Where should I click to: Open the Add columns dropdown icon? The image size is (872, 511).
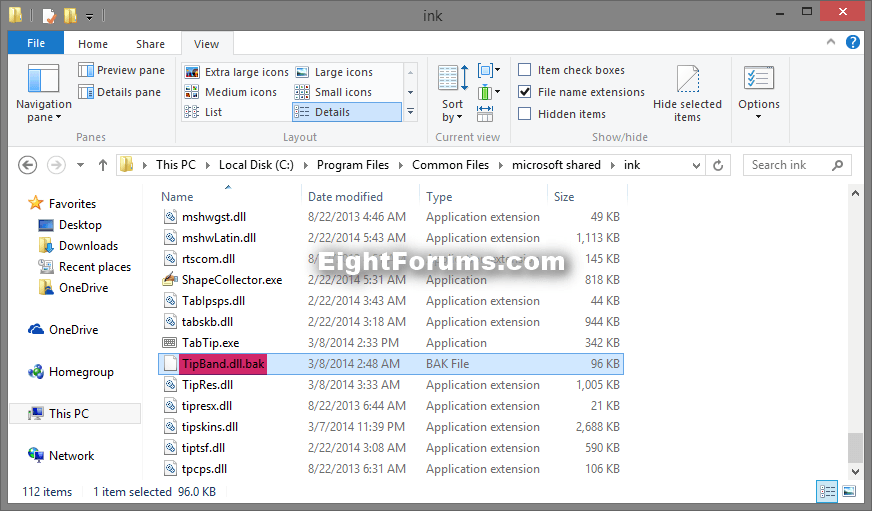click(489, 92)
